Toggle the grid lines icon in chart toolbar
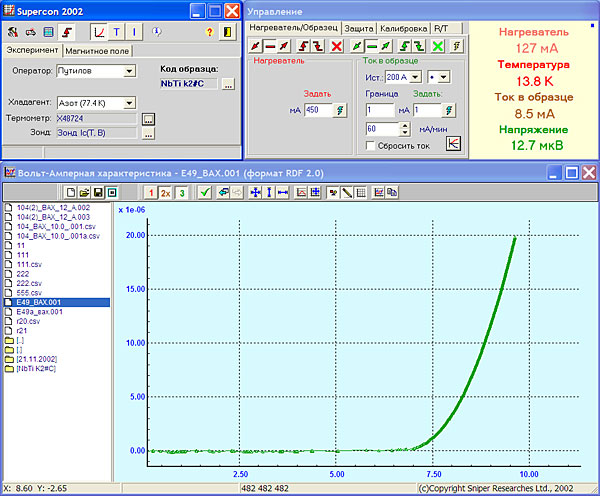The image size is (600, 496). (x=360, y=193)
